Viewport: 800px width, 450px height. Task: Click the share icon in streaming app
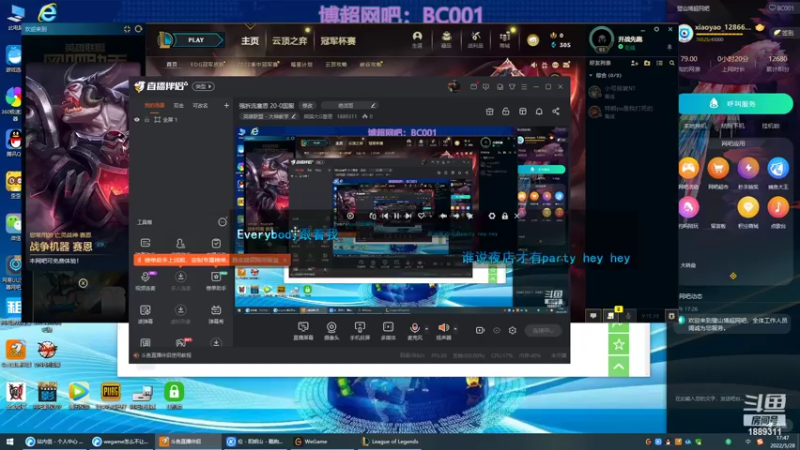(556, 111)
